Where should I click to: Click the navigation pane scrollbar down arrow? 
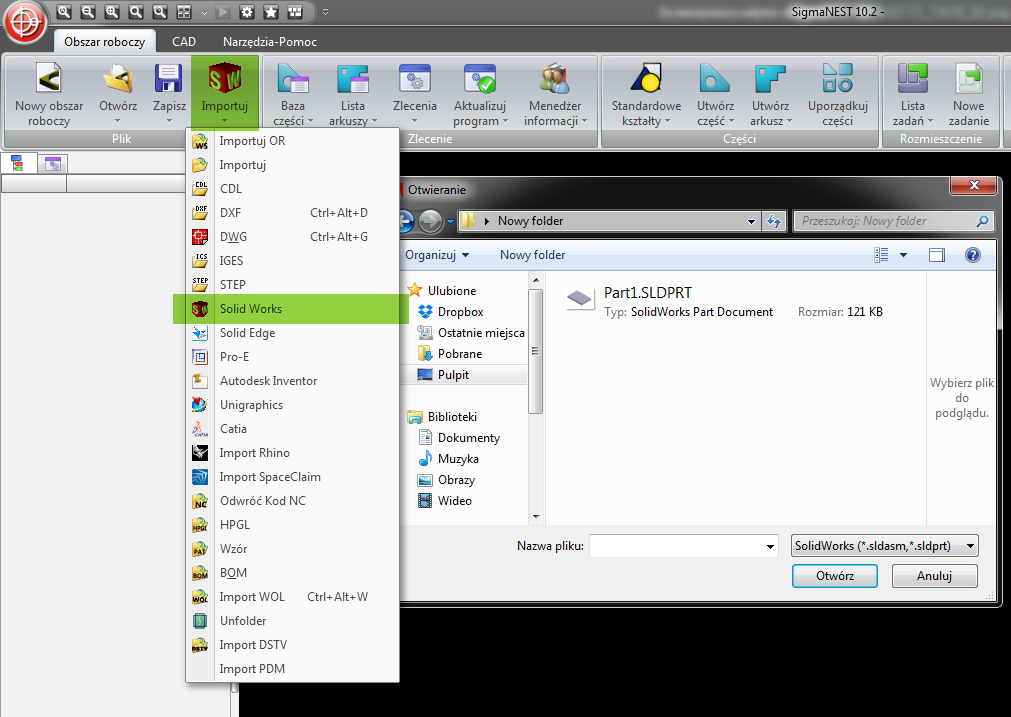(x=536, y=516)
